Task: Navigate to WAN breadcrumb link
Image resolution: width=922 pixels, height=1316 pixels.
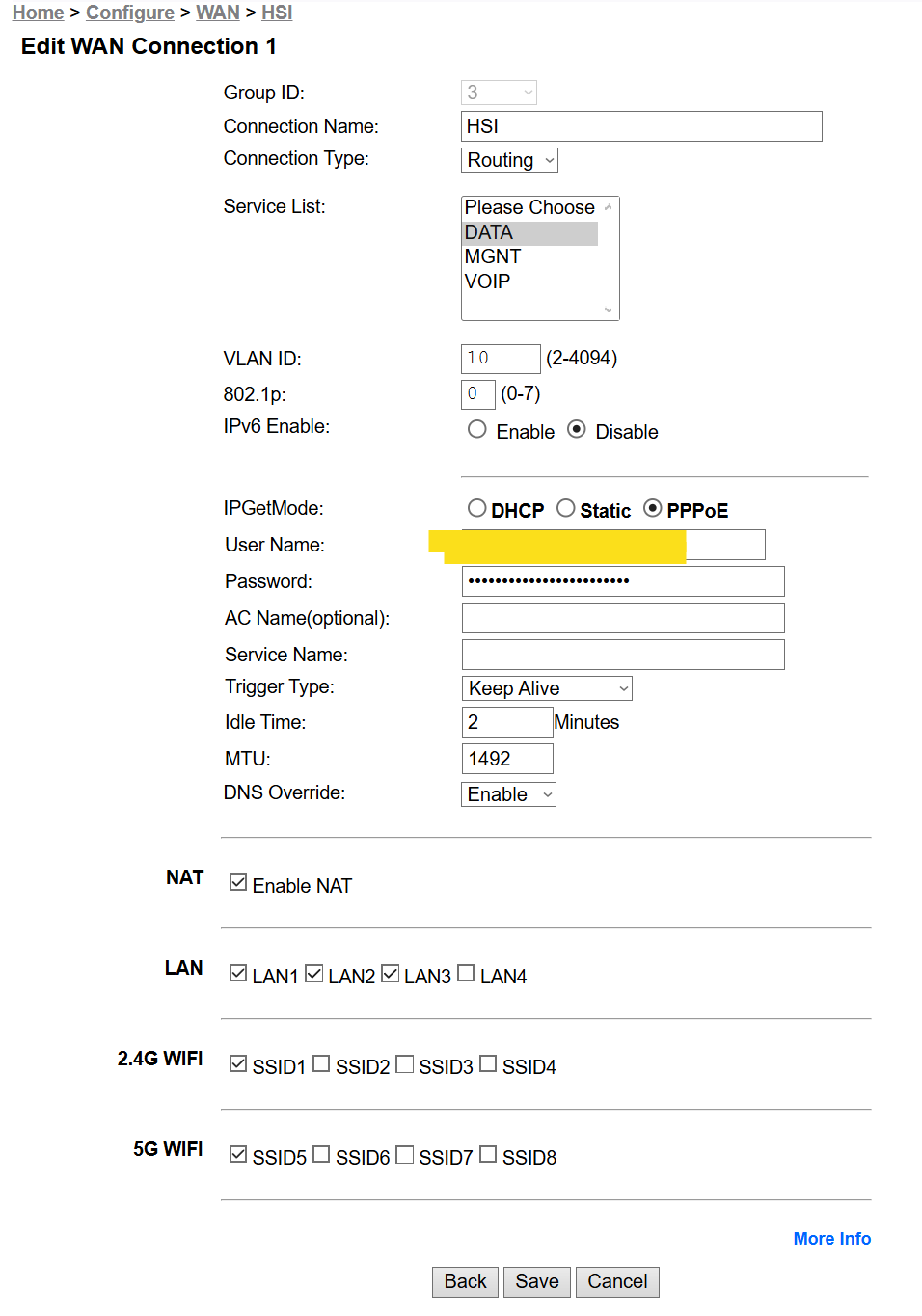Action: pos(217,13)
